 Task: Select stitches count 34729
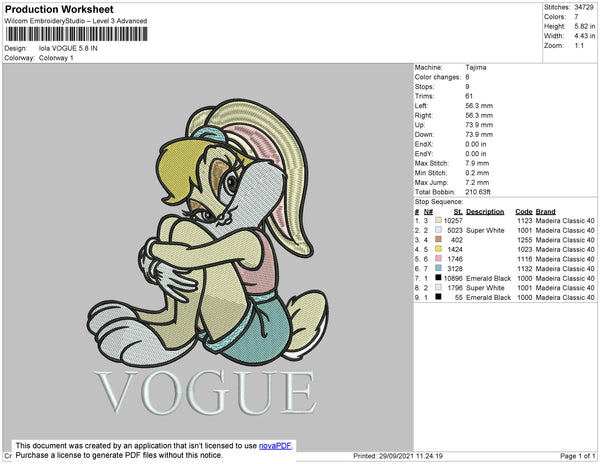coord(584,7)
